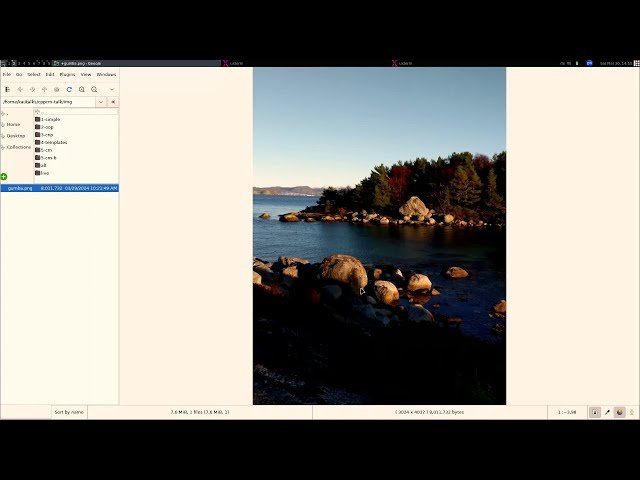This screenshot has height=480, width=640.
Task: Open the Plugins menu
Action: point(67,74)
